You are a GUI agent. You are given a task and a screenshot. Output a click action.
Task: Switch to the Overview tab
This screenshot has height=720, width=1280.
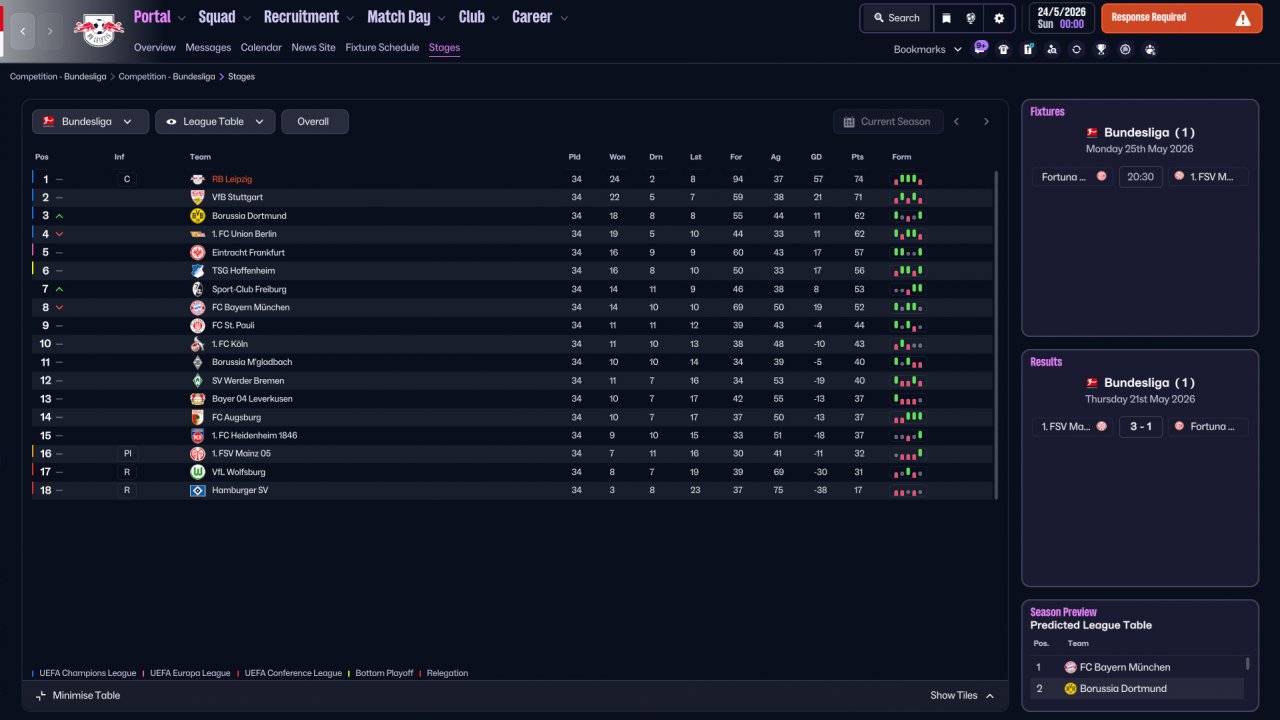click(x=155, y=47)
